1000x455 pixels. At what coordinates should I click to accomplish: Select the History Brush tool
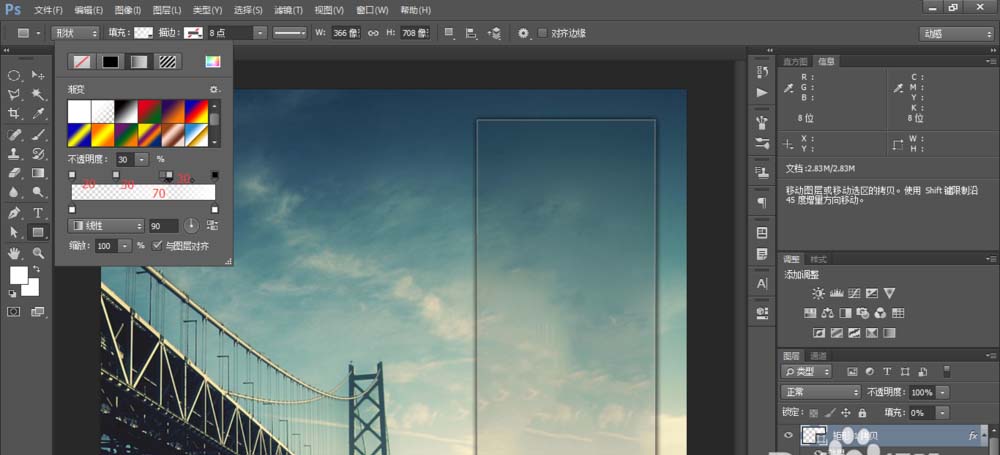(38, 154)
